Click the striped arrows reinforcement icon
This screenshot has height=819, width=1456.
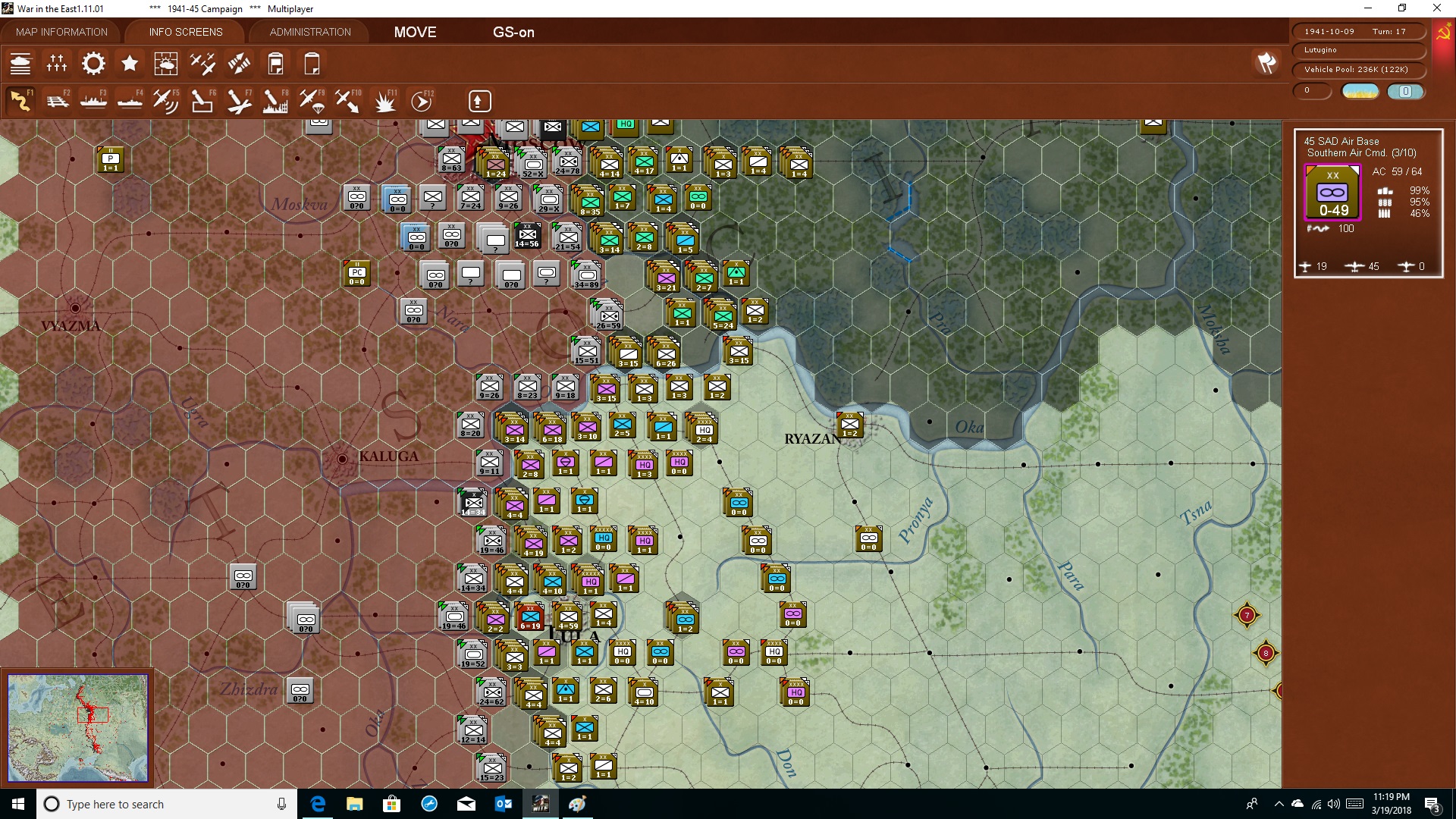click(239, 64)
